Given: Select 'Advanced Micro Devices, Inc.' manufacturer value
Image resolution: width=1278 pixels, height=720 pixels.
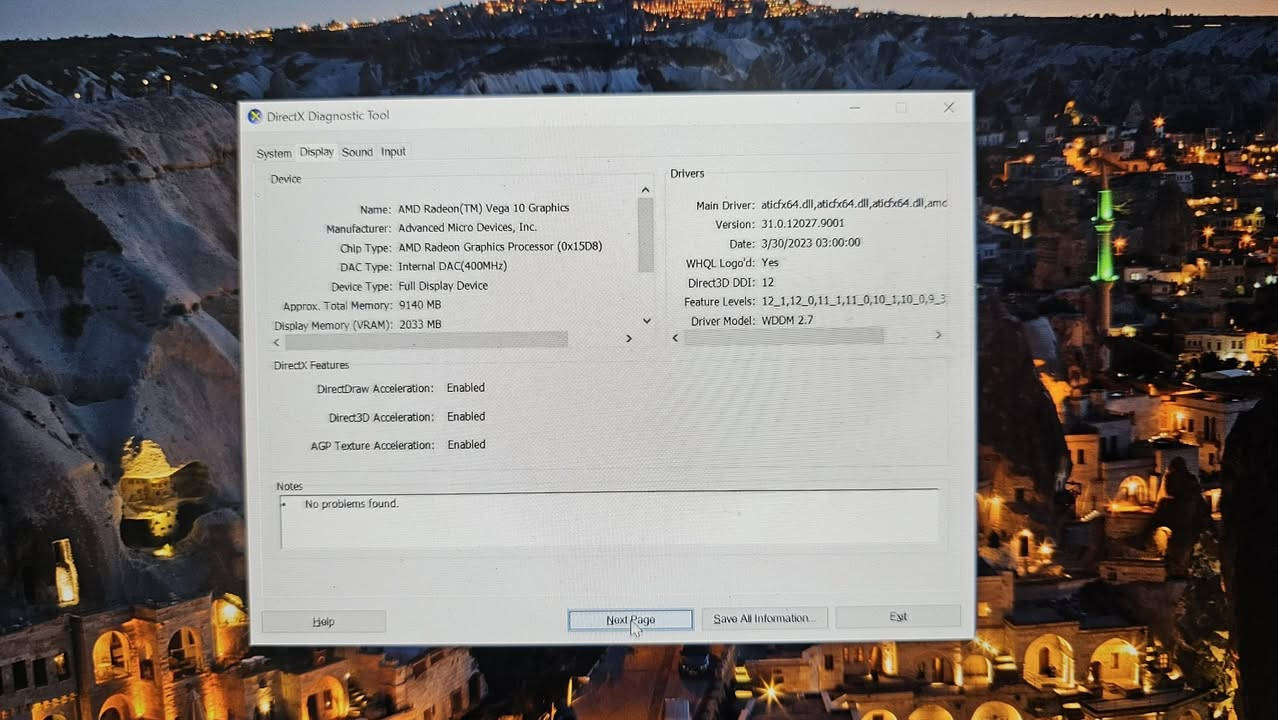Looking at the screenshot, I should pyautogui.click(x=467, y=228).
